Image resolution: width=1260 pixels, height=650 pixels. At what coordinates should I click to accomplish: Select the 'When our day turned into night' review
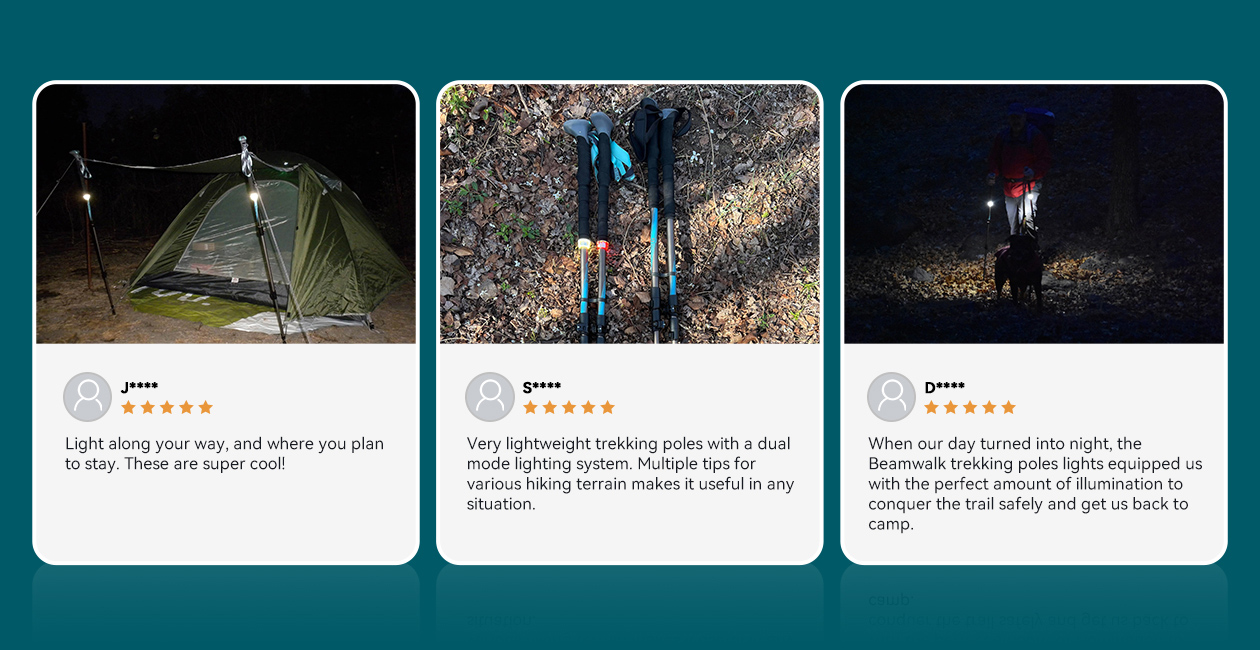[1035, 484]
